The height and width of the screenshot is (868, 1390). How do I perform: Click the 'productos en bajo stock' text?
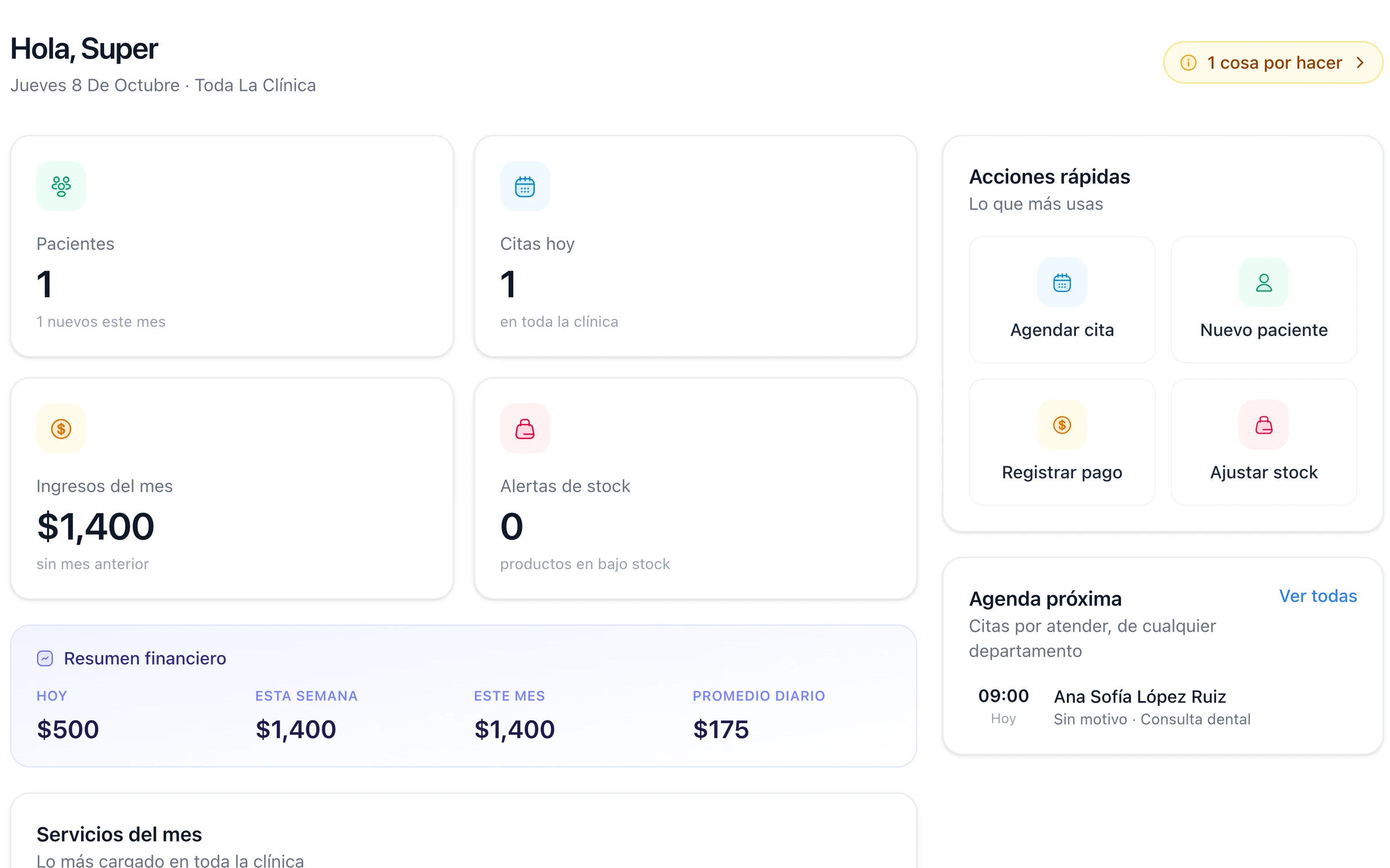[585, 564]
